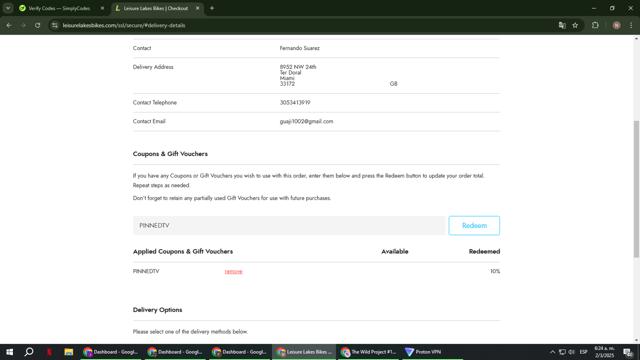Select the contact email guaji1002@gmail.com
Image resolution: width=640 pixels, height=360 pixels.
tap(307, 121)
